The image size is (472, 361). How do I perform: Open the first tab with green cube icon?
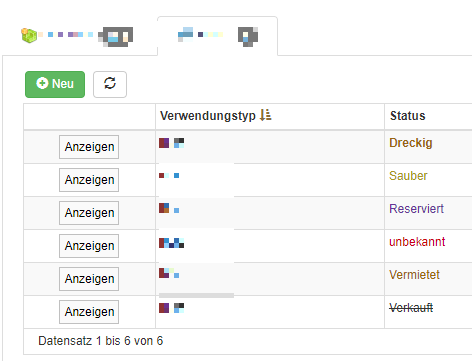[x=77, y=36]
